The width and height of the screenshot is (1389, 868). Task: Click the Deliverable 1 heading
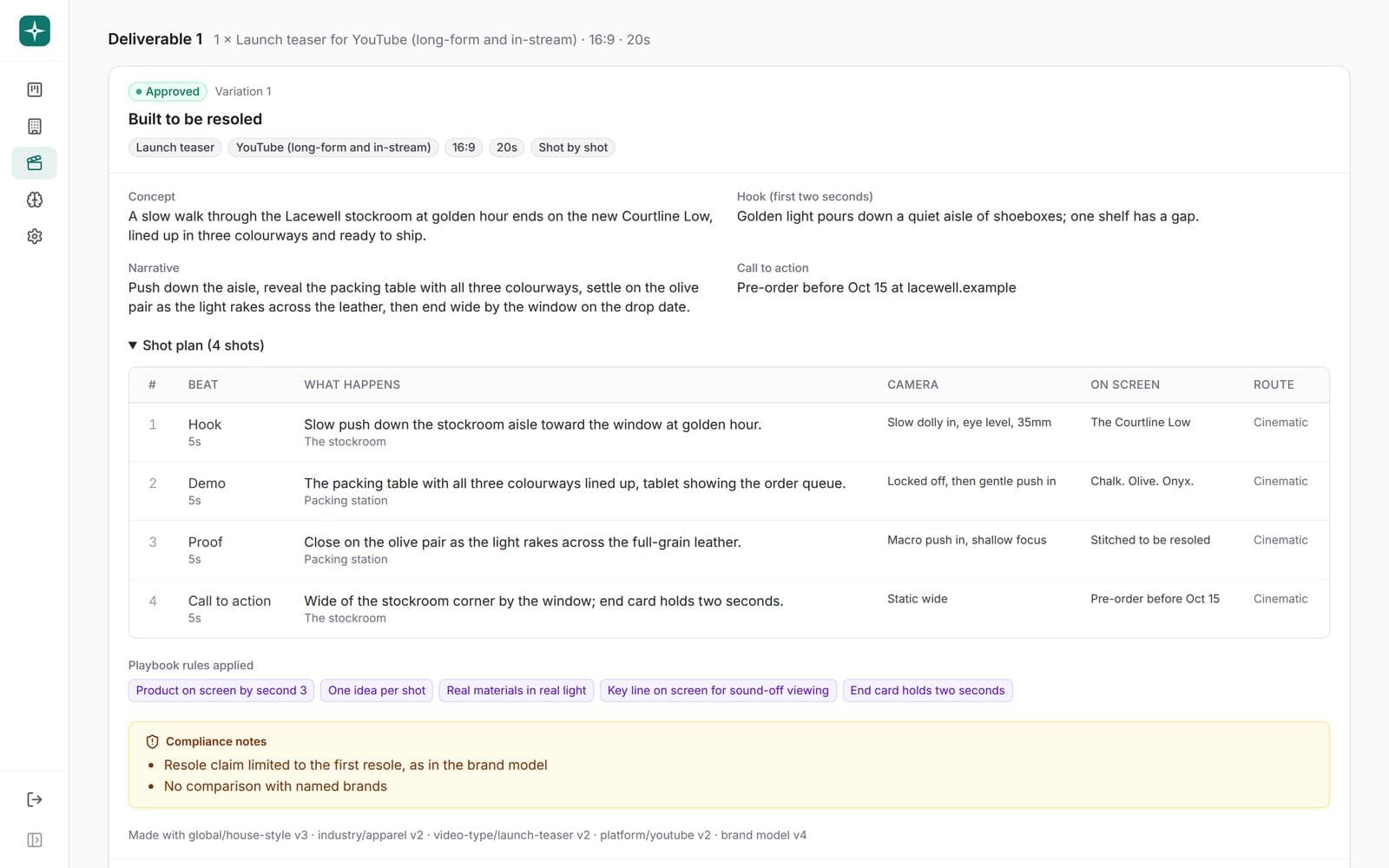(155, 39)
